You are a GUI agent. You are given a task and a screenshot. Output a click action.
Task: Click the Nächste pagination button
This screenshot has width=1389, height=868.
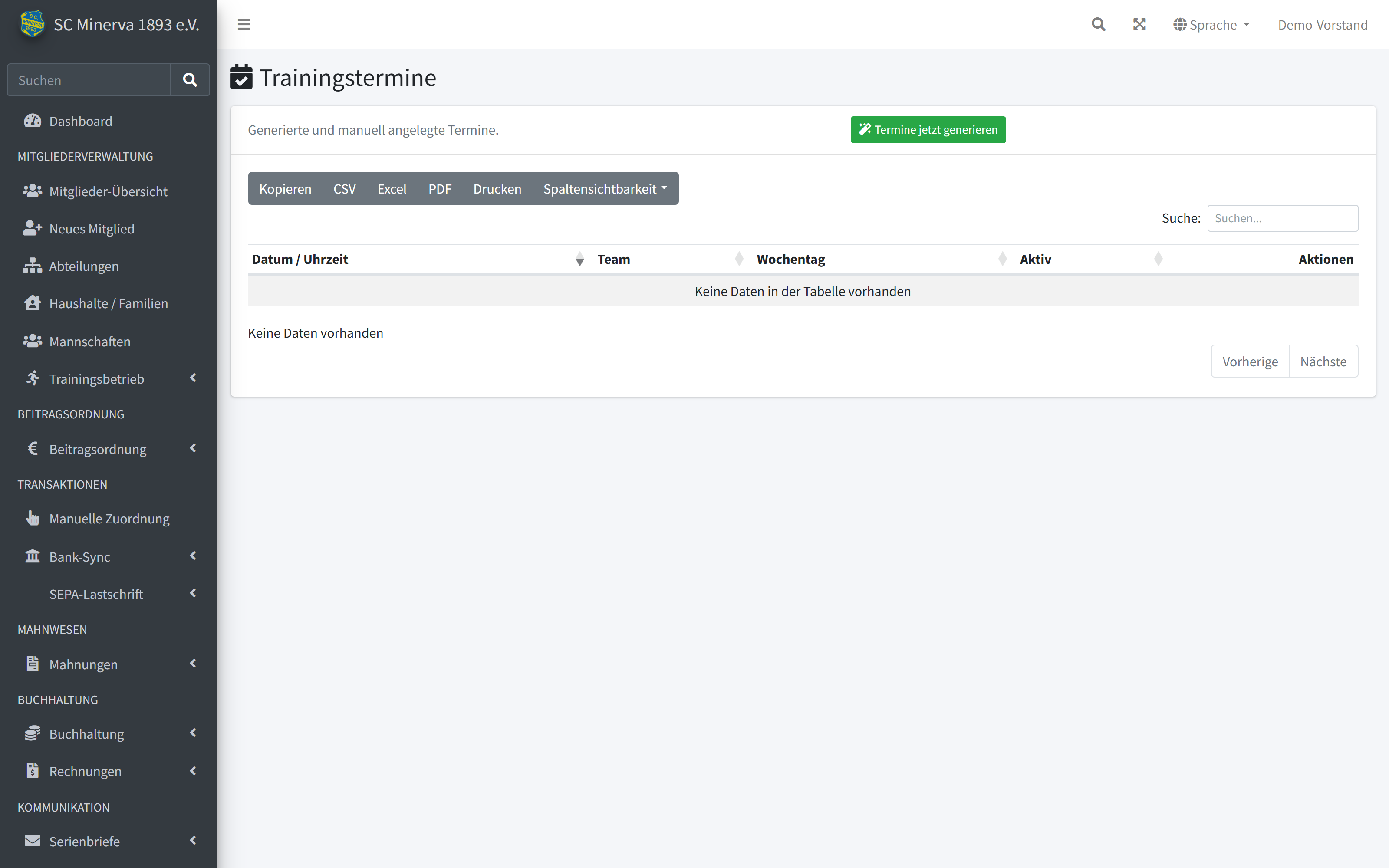1323,361
